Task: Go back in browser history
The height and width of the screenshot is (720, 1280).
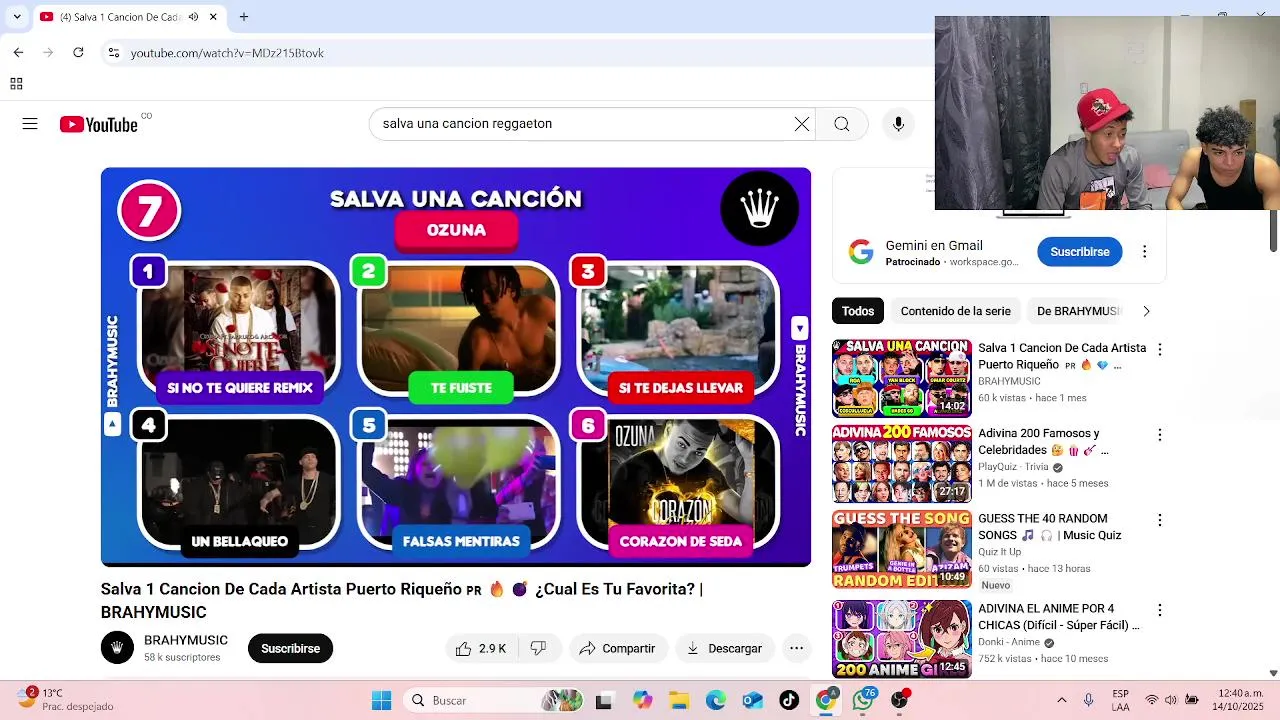Action: point(18,52)
